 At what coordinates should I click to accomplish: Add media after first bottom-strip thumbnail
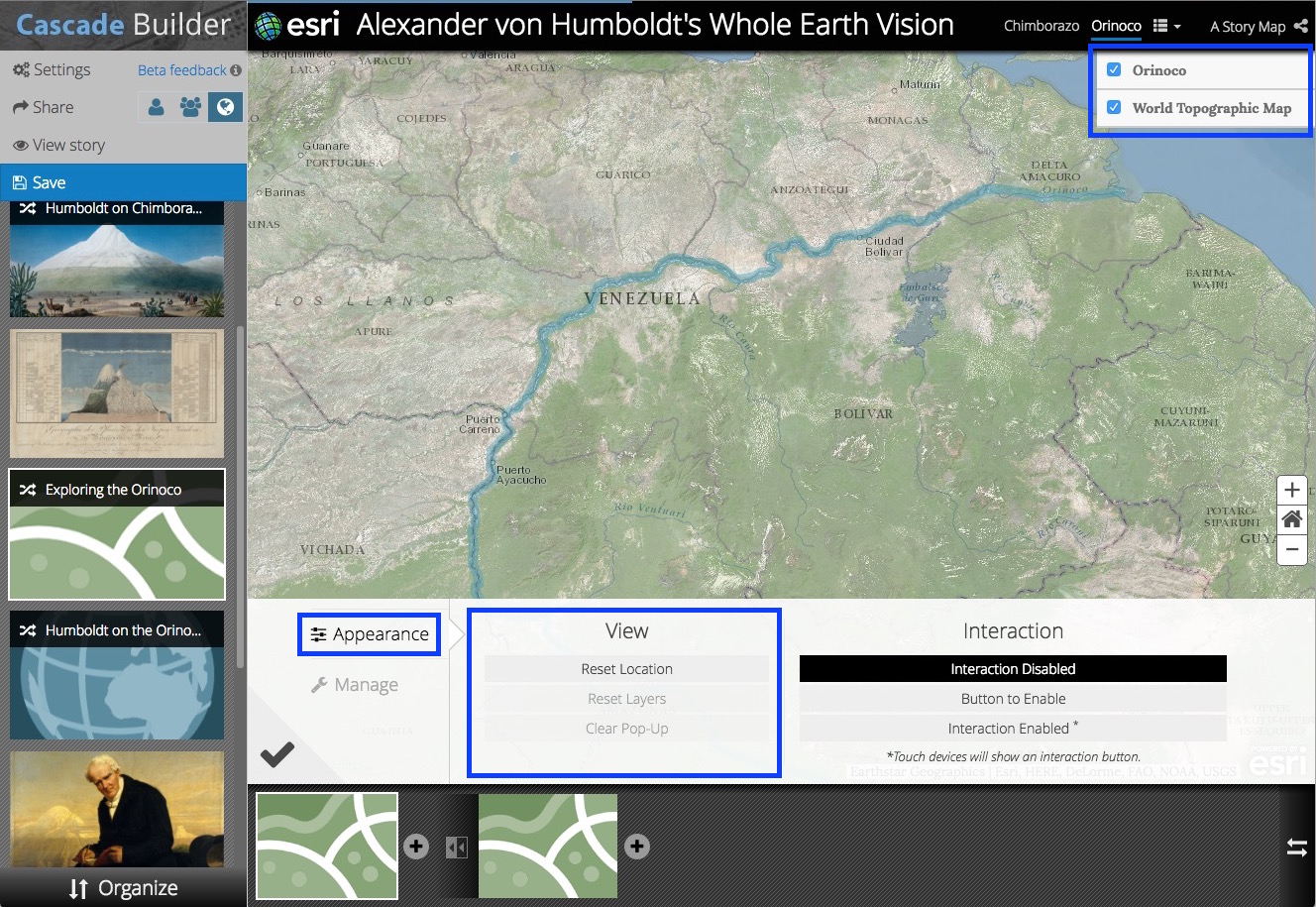pos(416,847)
